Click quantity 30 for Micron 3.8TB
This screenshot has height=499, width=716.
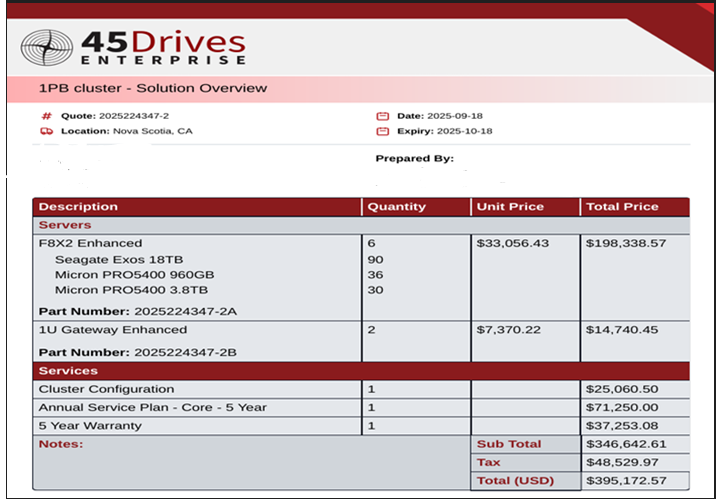(x=375, y=290)
